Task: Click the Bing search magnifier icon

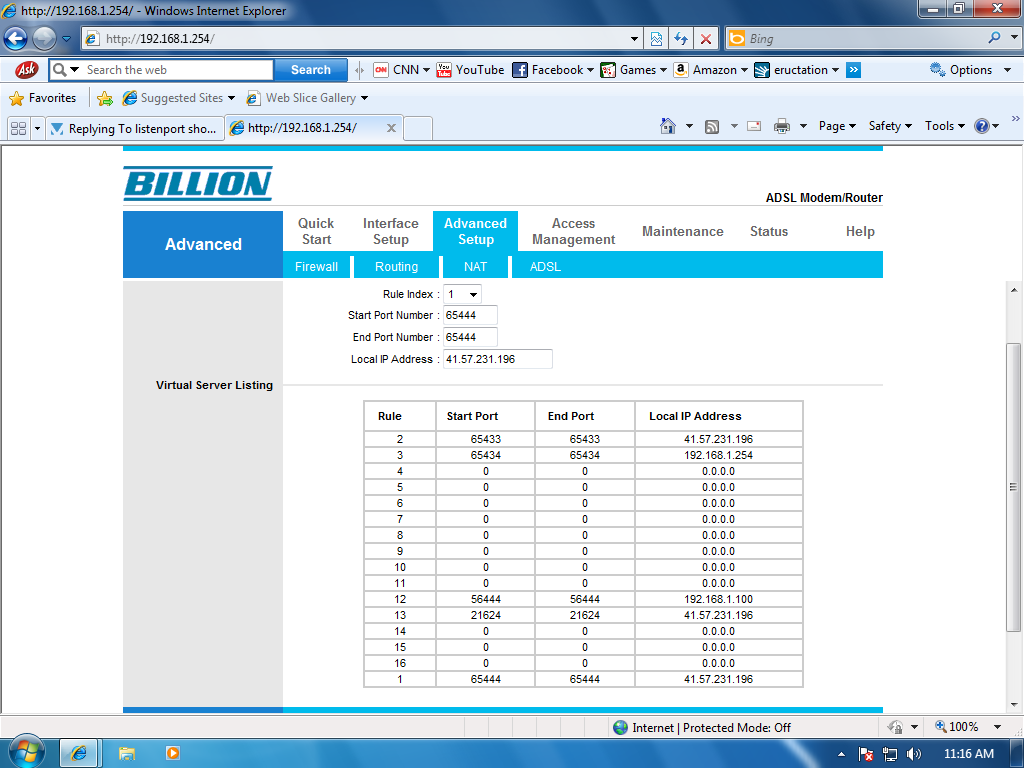Action: tap(994, 38)
